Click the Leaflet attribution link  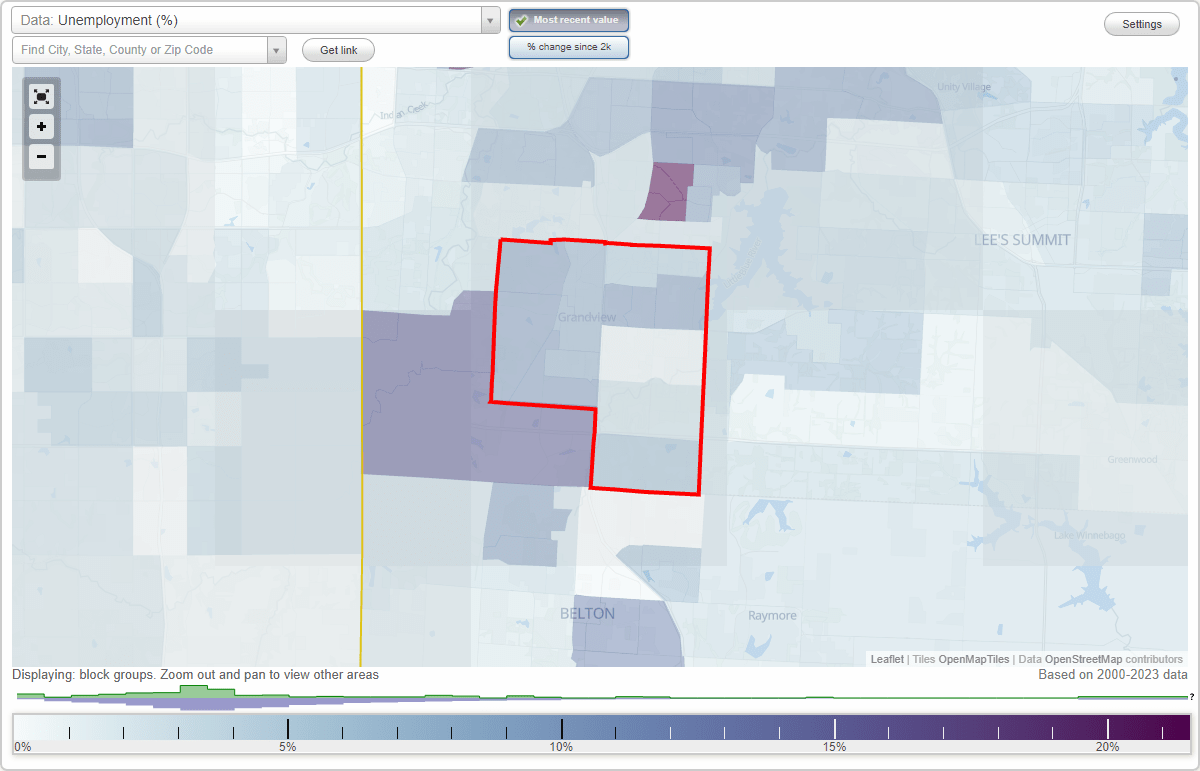coord(886,659)
